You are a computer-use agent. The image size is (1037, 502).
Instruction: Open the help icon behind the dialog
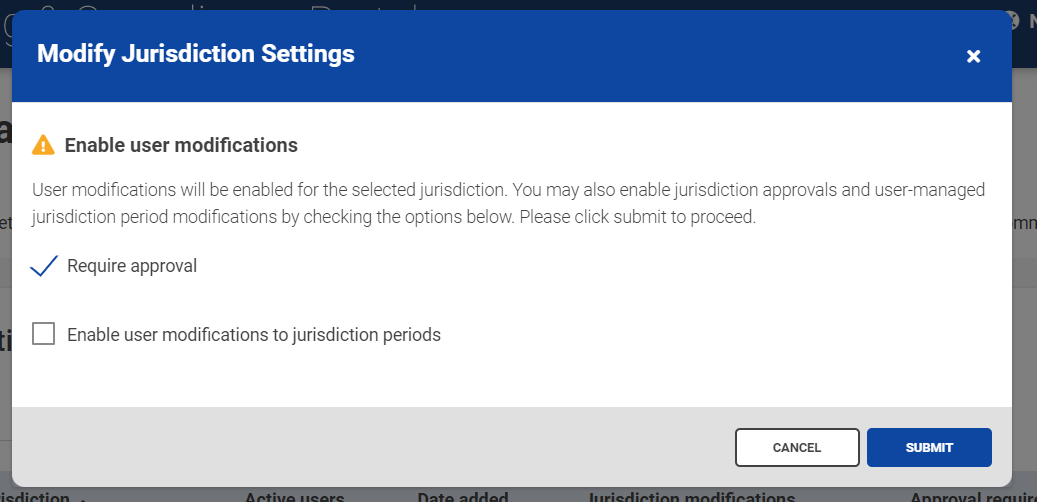pos(1012,20)
